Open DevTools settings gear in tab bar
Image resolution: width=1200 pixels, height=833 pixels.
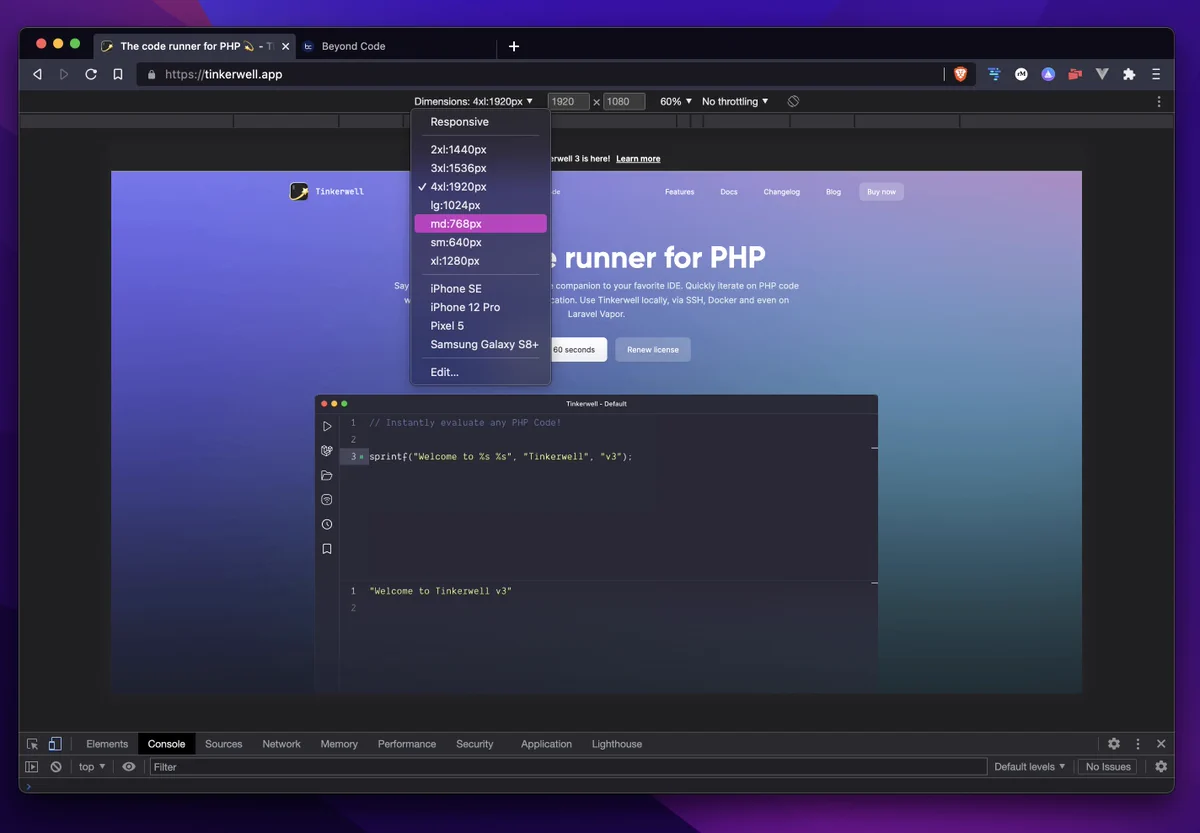coord(1114,744)
